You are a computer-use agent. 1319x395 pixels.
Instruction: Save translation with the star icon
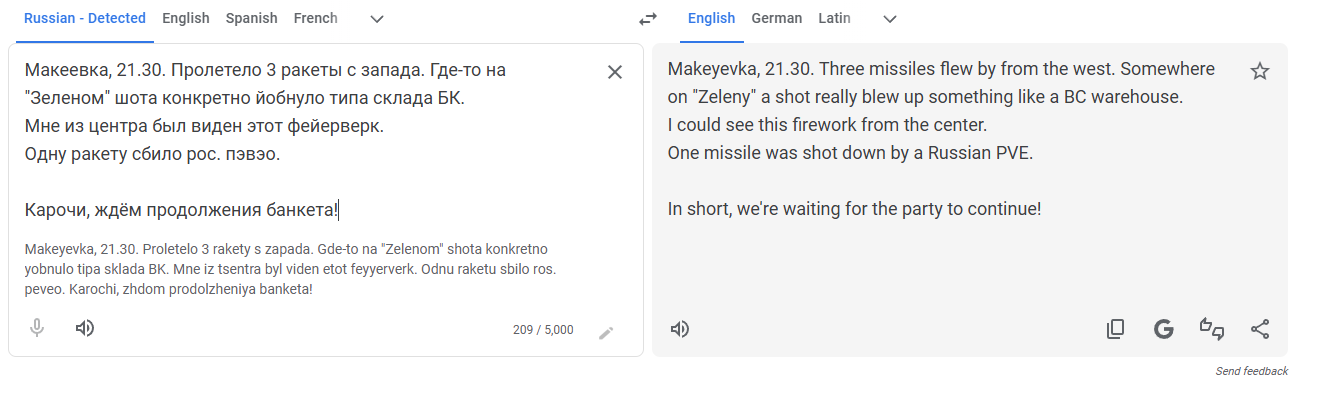(1260, 71)
